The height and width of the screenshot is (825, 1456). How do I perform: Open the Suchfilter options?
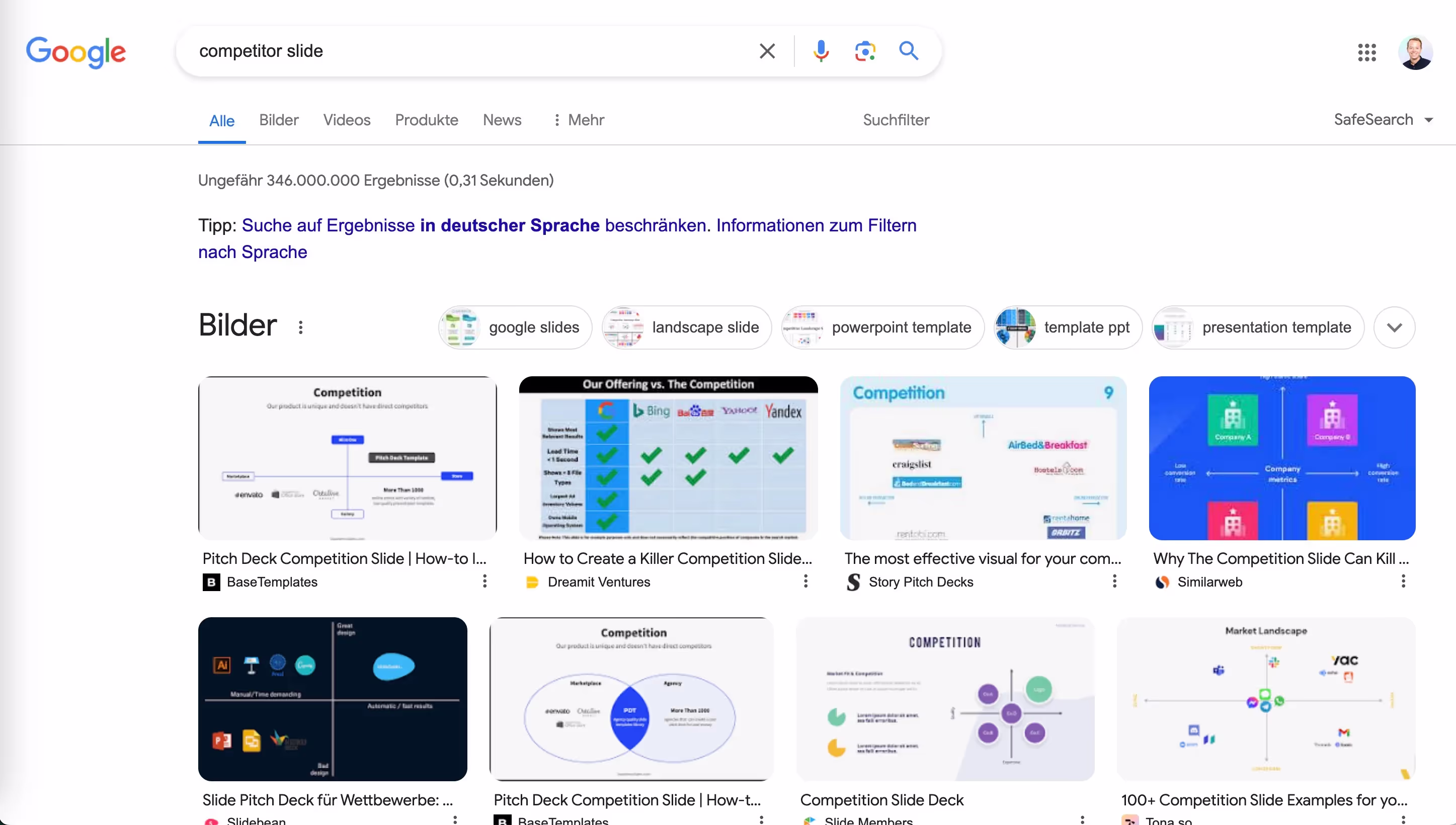[x=896, y=120]
